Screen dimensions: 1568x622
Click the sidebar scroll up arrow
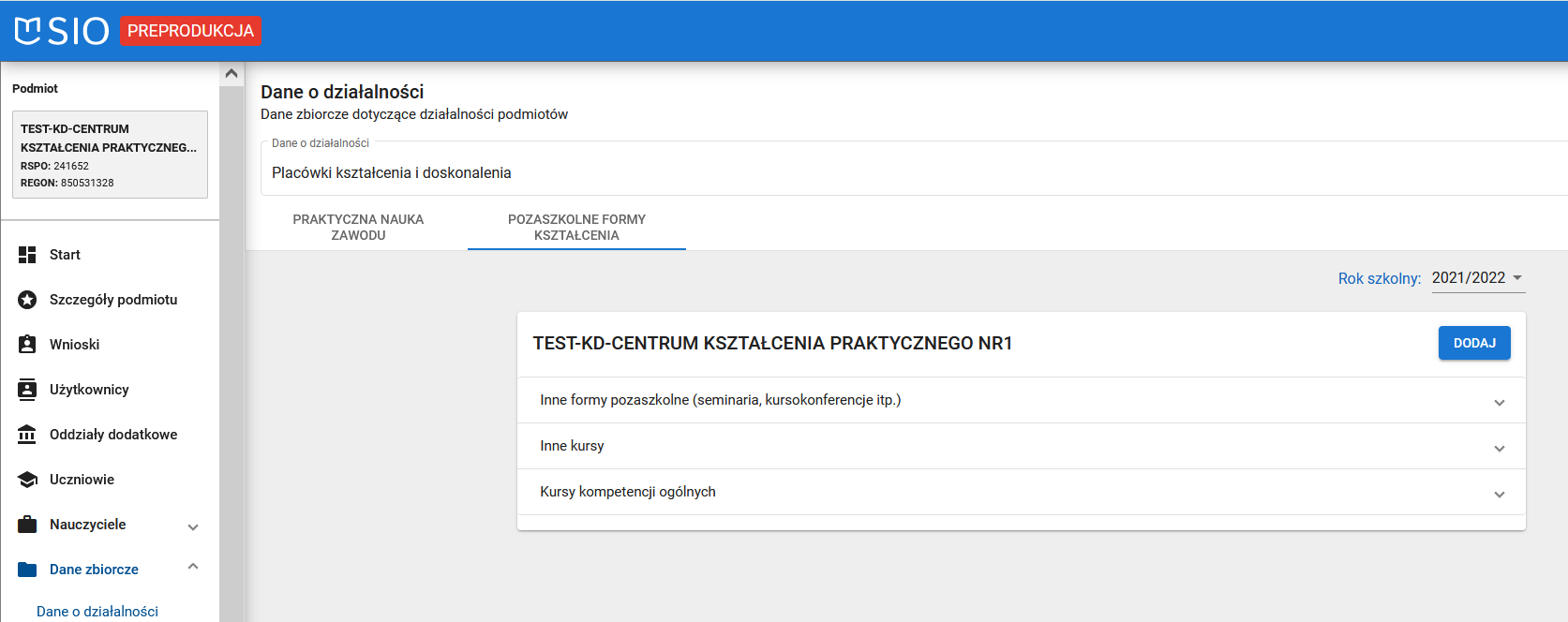pos(231,73)
